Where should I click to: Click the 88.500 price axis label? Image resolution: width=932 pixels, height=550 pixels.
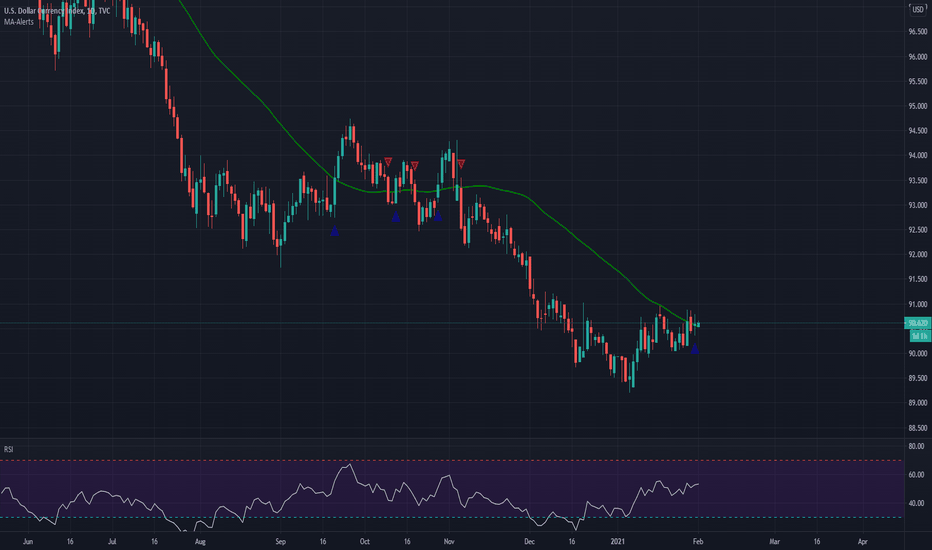point(917,428)
